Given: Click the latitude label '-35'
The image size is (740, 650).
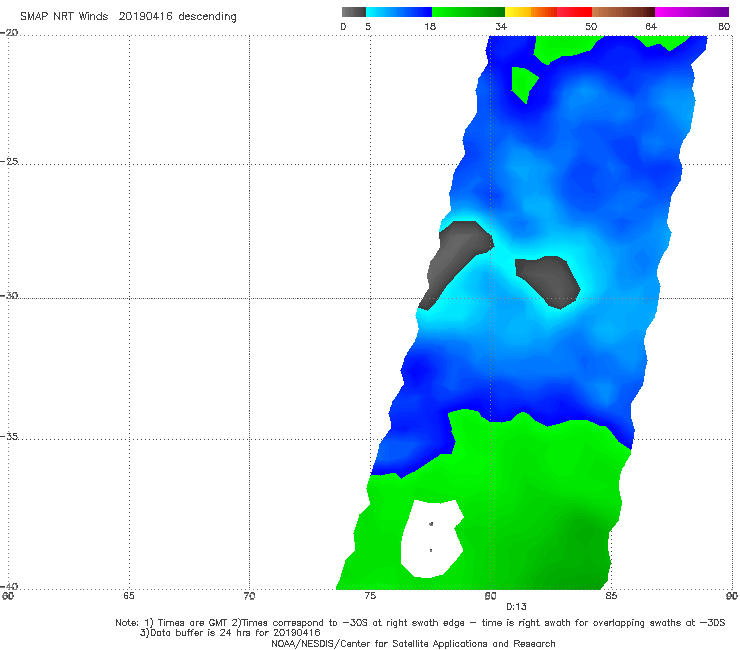Looking at the screenshot, I should (9, 436).
